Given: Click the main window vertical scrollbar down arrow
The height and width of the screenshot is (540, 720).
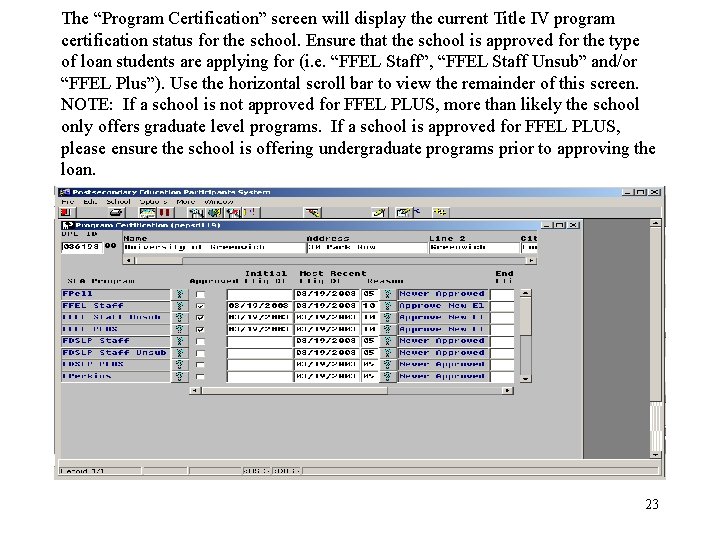Looking at the screenshot, I should [x=656, y=454].
